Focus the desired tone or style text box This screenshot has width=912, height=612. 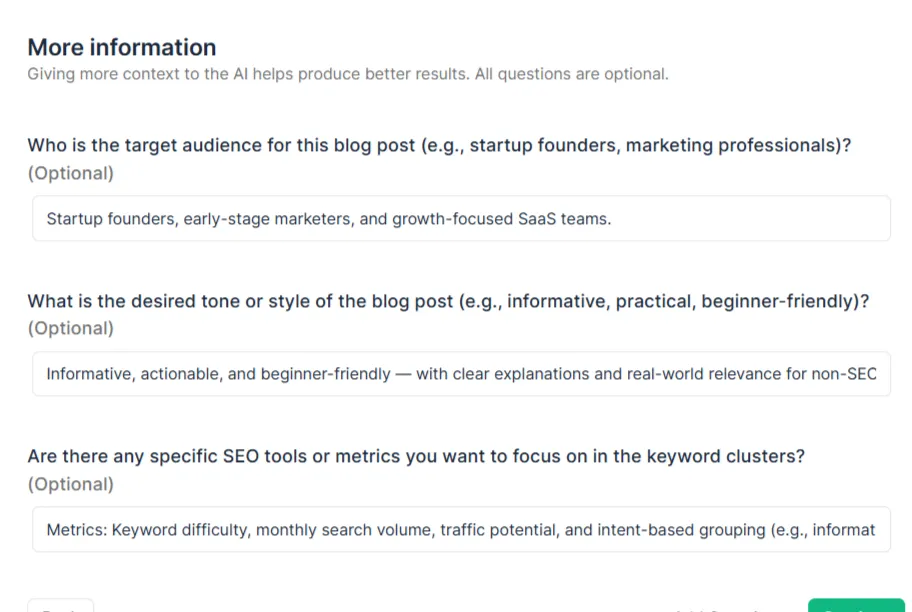460,374
